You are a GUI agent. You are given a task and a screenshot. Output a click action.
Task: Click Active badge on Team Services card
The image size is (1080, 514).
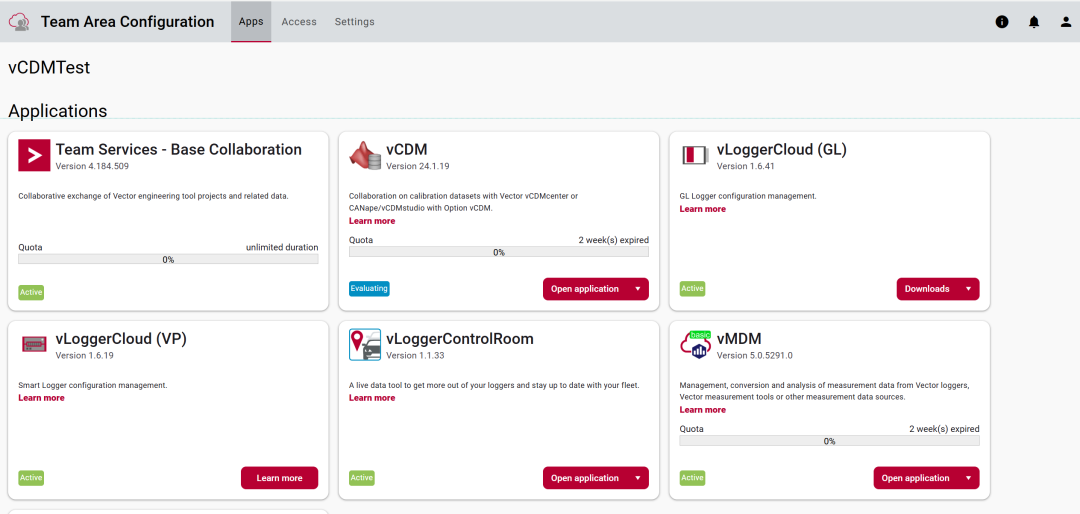click(x=31, y=292)
